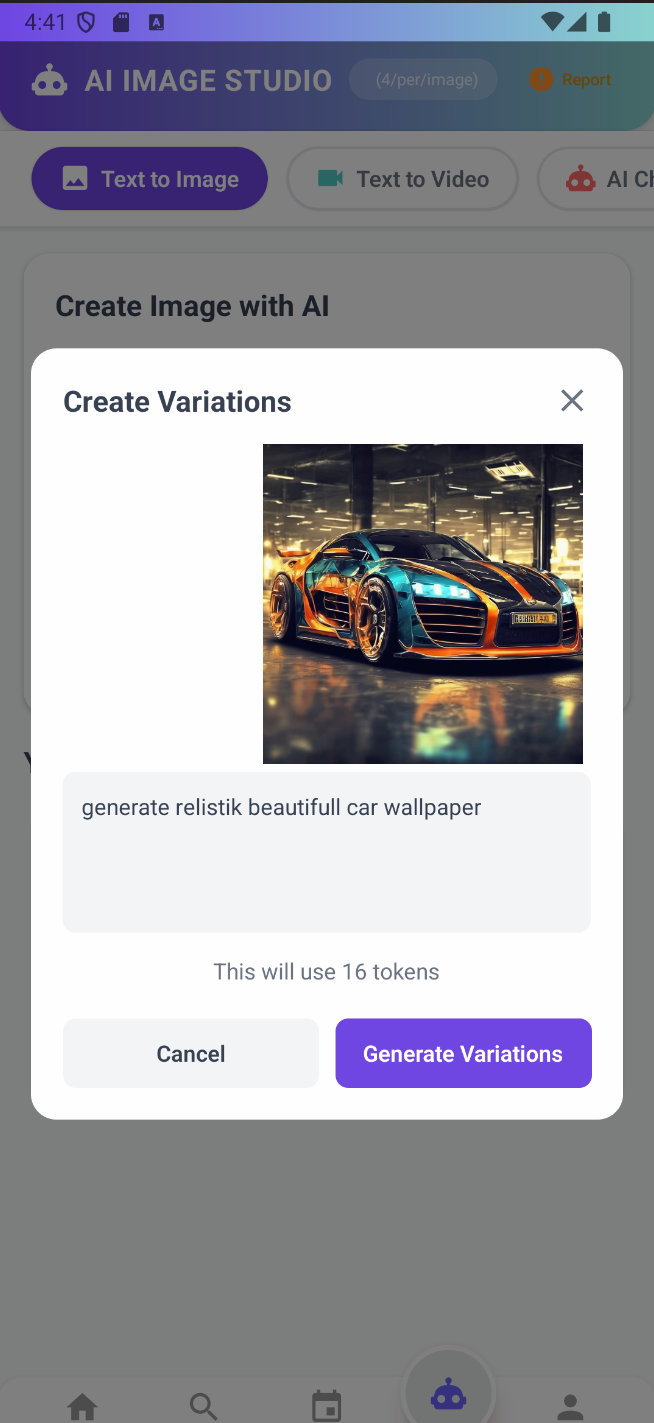This screenshot has height=1423, width=654.
Task: Open the calendar icon in bottom bar
Action: [x=326, y=1406]
